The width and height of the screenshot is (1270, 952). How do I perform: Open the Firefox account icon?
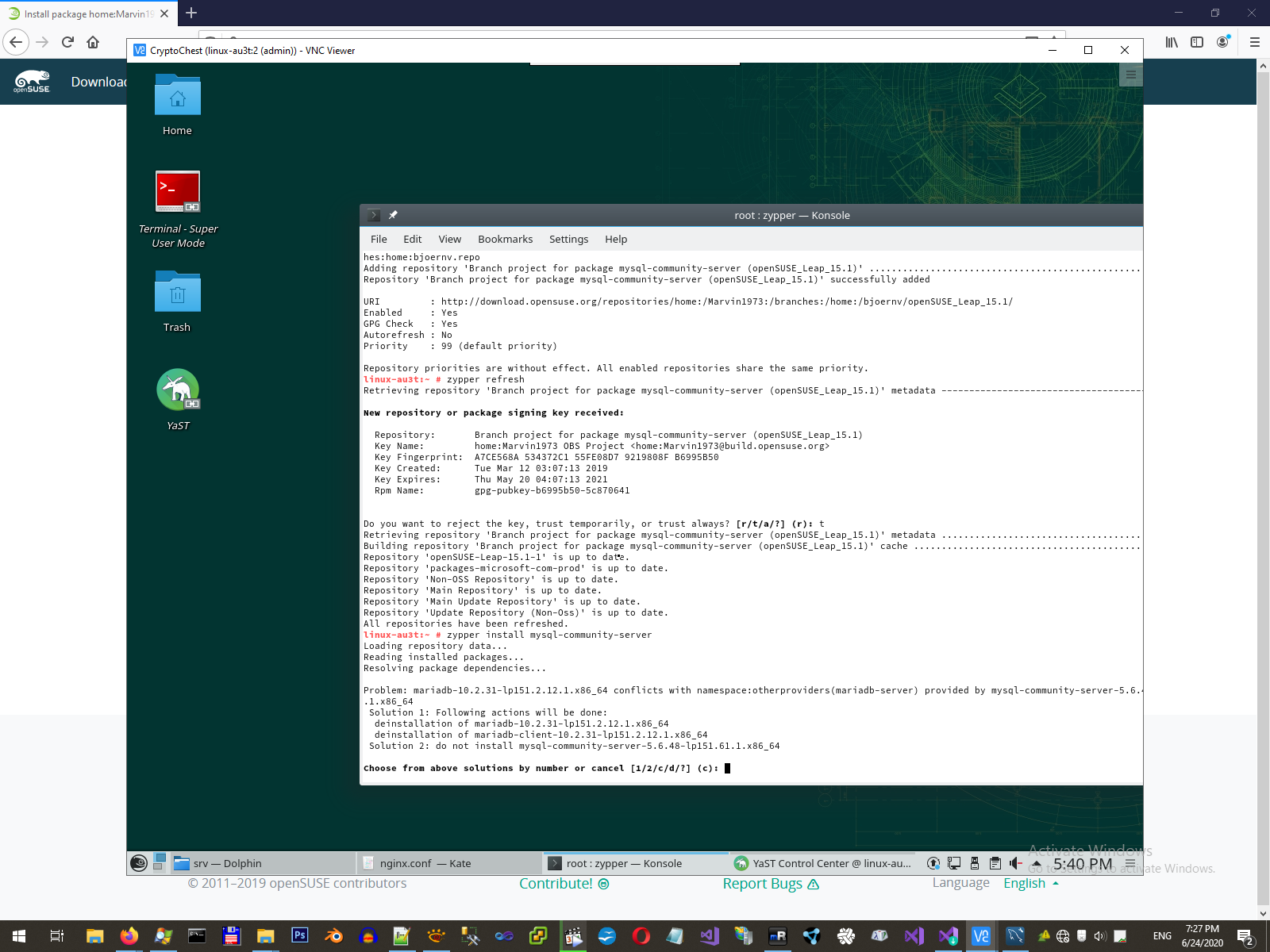click(1222, 42)
